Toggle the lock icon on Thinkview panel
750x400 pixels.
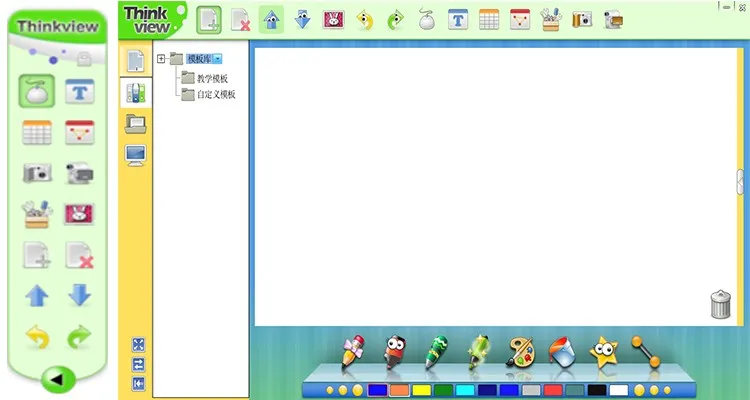[x=84, y=59]
